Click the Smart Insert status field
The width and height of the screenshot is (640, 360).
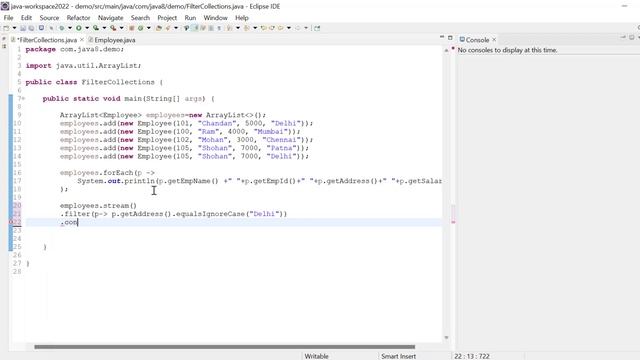(398, 356)
